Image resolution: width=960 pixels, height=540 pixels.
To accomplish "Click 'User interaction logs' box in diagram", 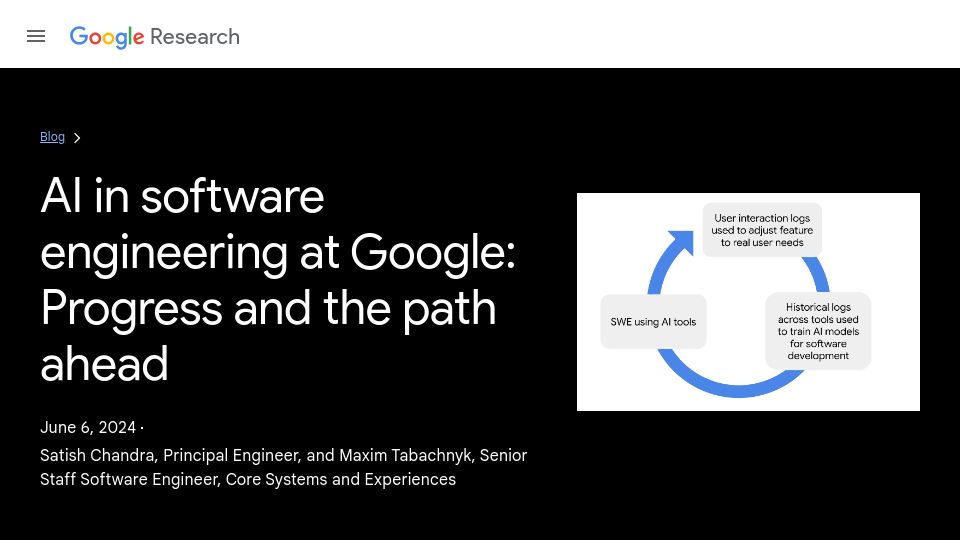I will [x=762, y=230].
